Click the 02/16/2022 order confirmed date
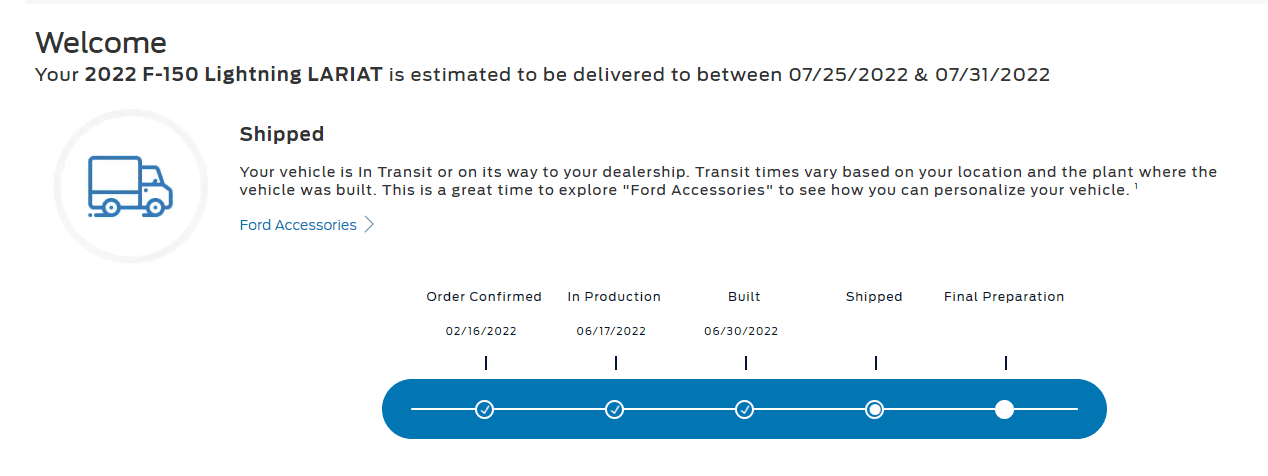Screen dimensions: 1268x476 pos(481,331)
